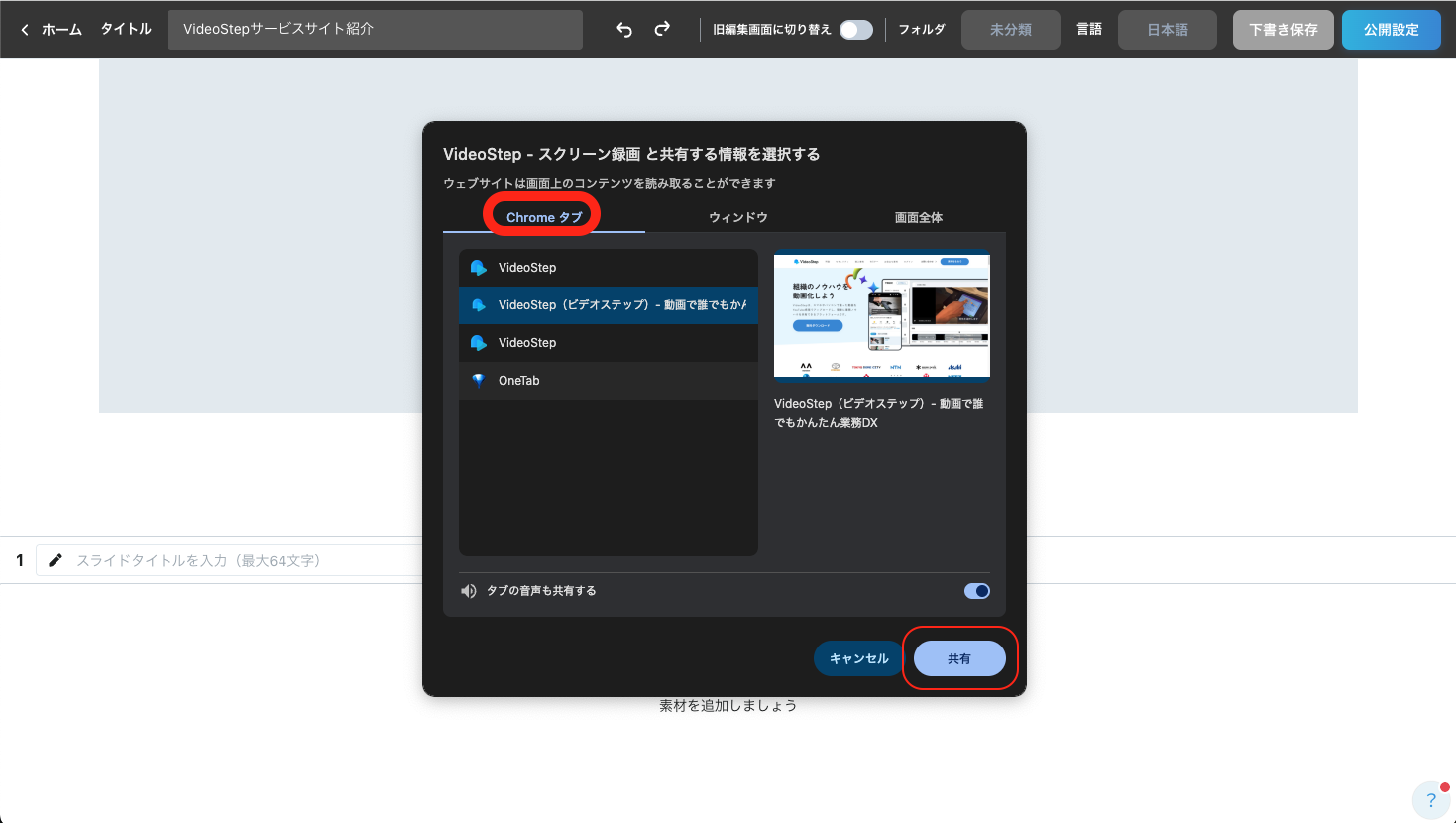
Task: Open the help question mark bubble
Action: coord(1431,800)
